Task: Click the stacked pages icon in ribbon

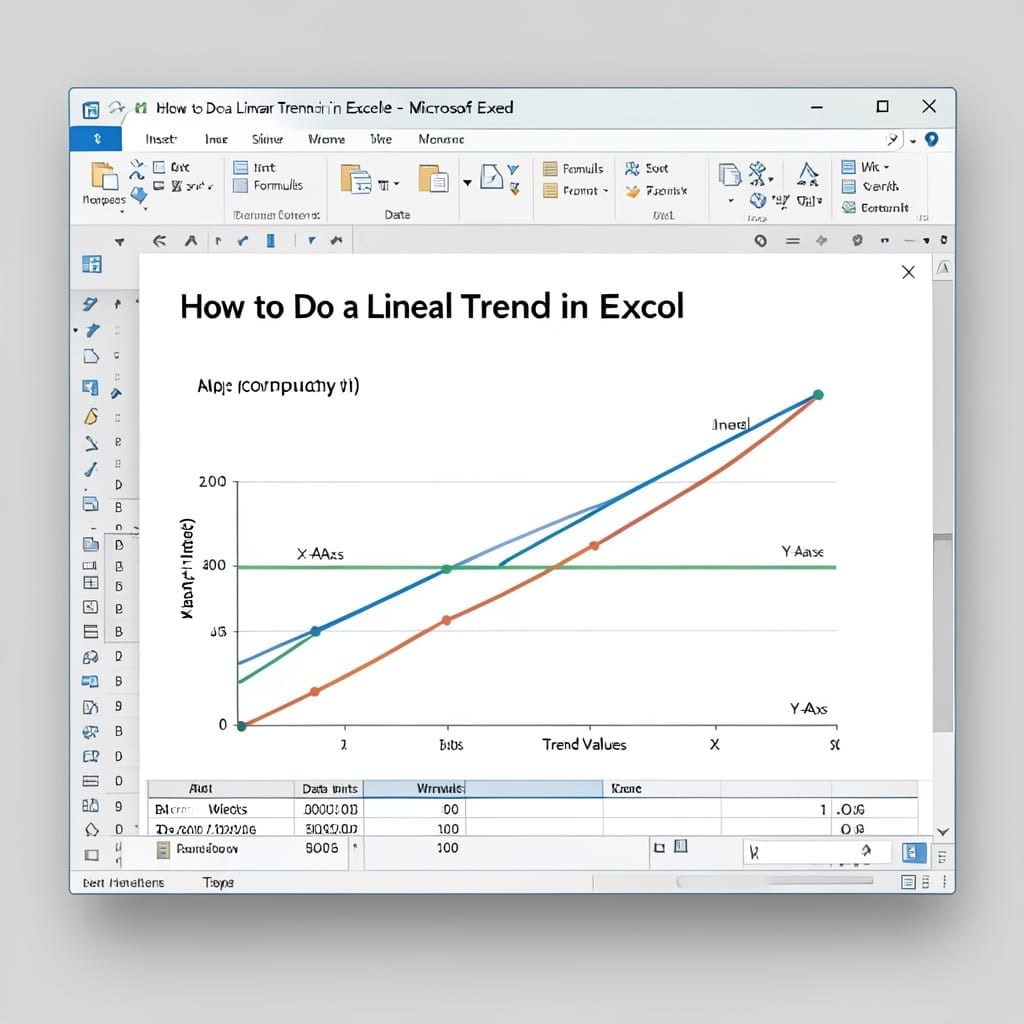Action: [729, 174]
